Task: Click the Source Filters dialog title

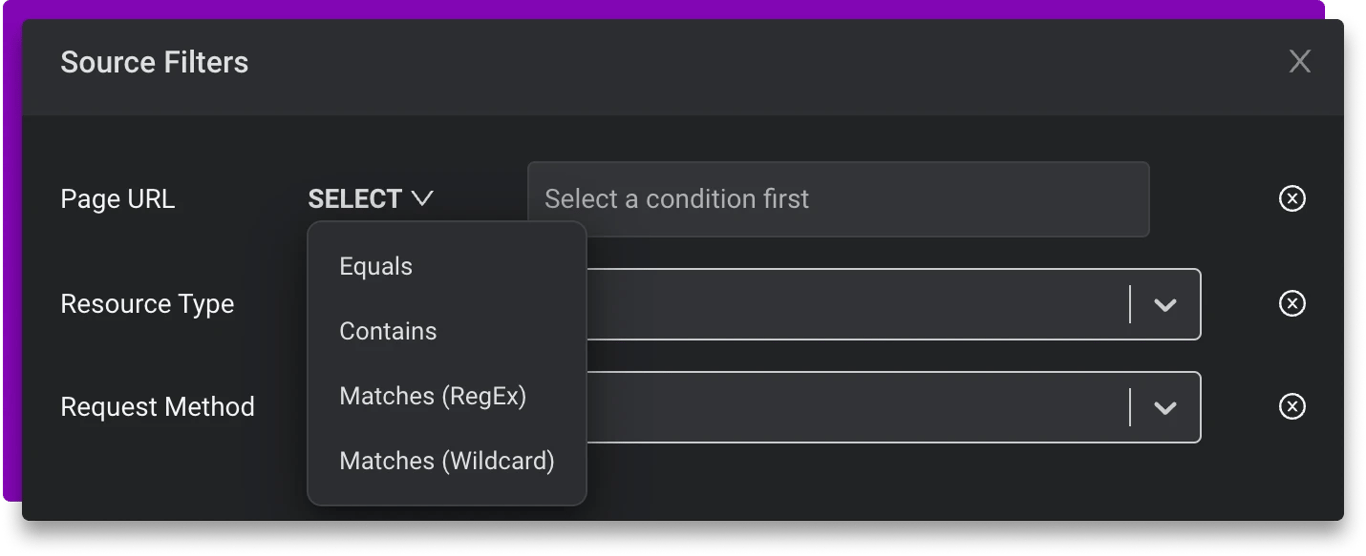Action: 155,62
